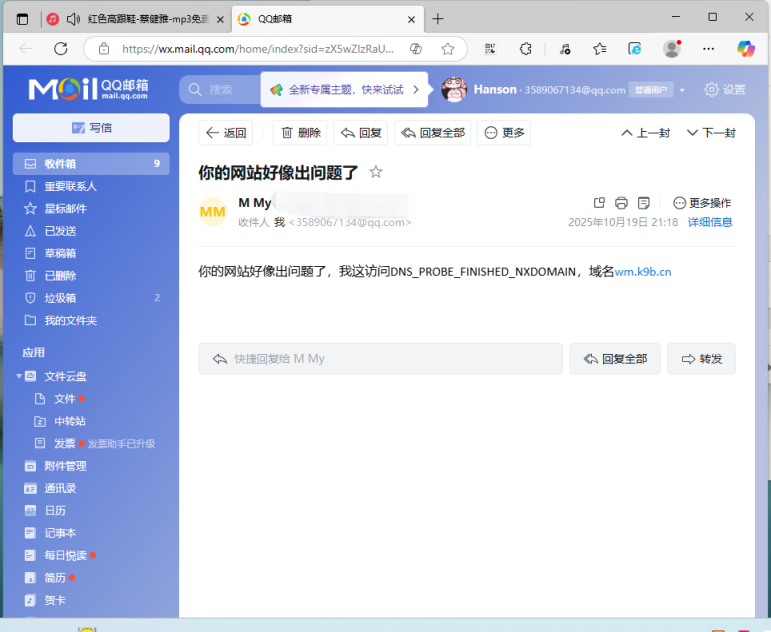The width and height of the screenshot is (771, 632).
Task: Click the open-in-new-window icon in the message header
Action: (x=599, y=203)
